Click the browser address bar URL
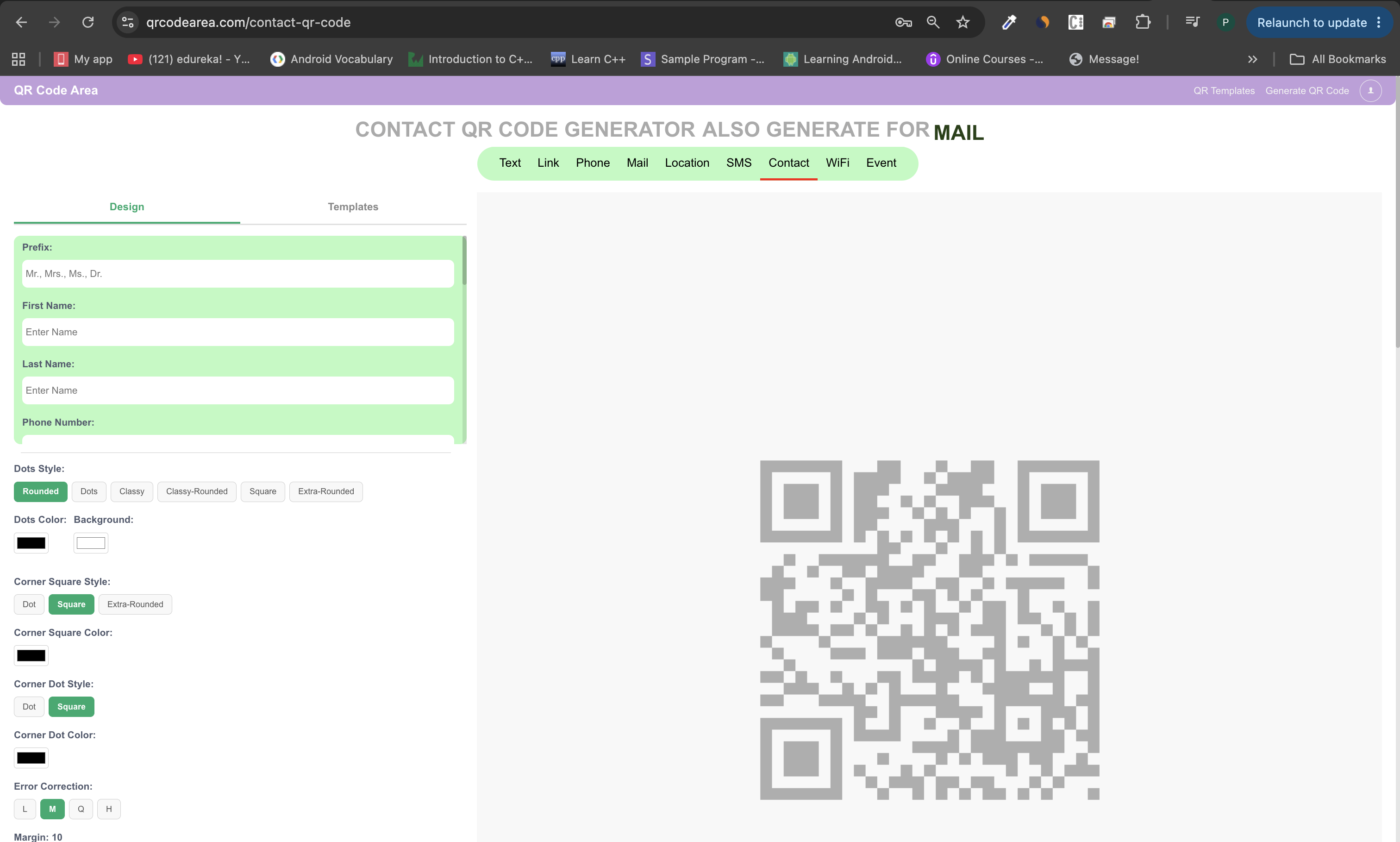This screenshot has width=1400, height=842. pos(248,22)
